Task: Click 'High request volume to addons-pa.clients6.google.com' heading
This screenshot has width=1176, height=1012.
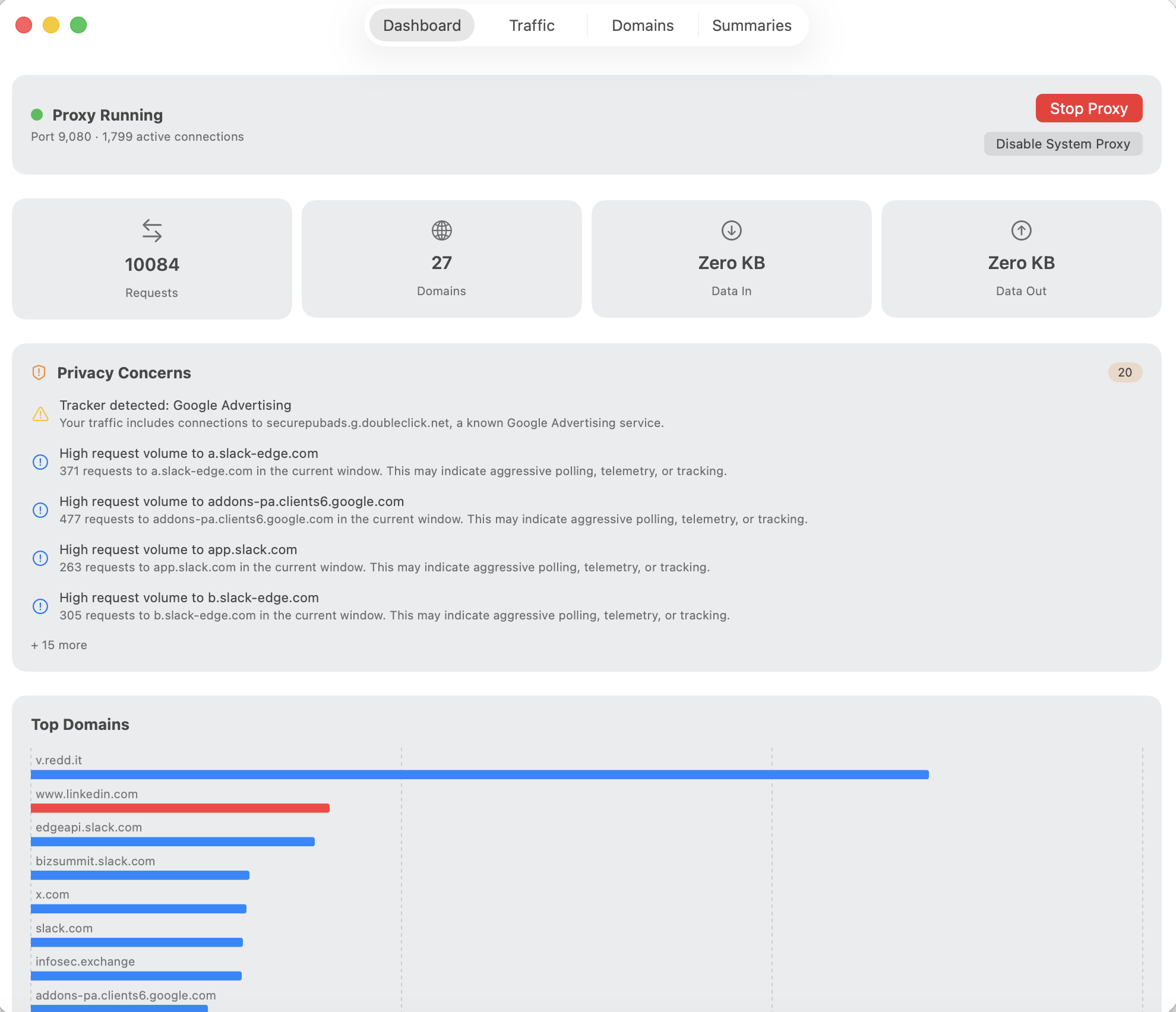Action: pyautogui.click(x=232, y=501)
